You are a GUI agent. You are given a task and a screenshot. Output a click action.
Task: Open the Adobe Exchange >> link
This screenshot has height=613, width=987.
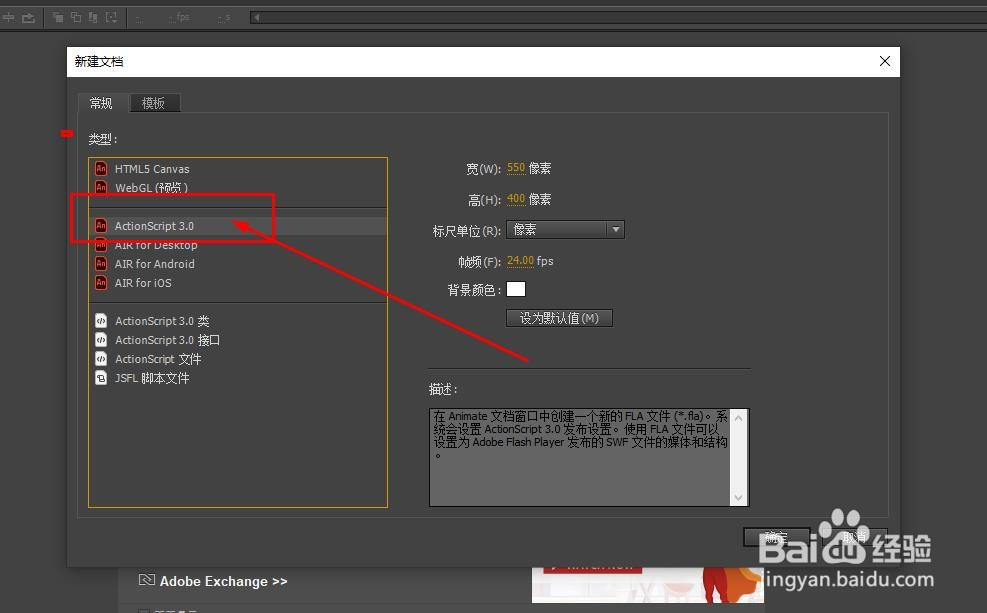[223, 582]
